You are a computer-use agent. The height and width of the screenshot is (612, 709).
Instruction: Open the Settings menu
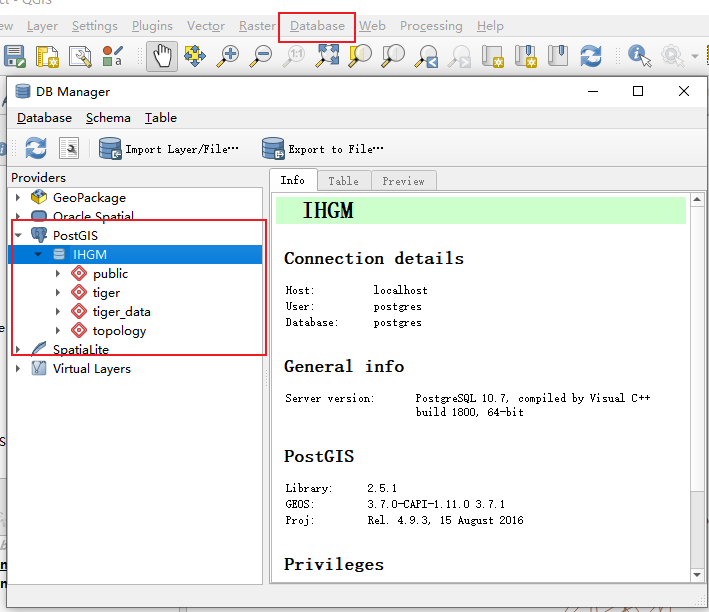95,26
